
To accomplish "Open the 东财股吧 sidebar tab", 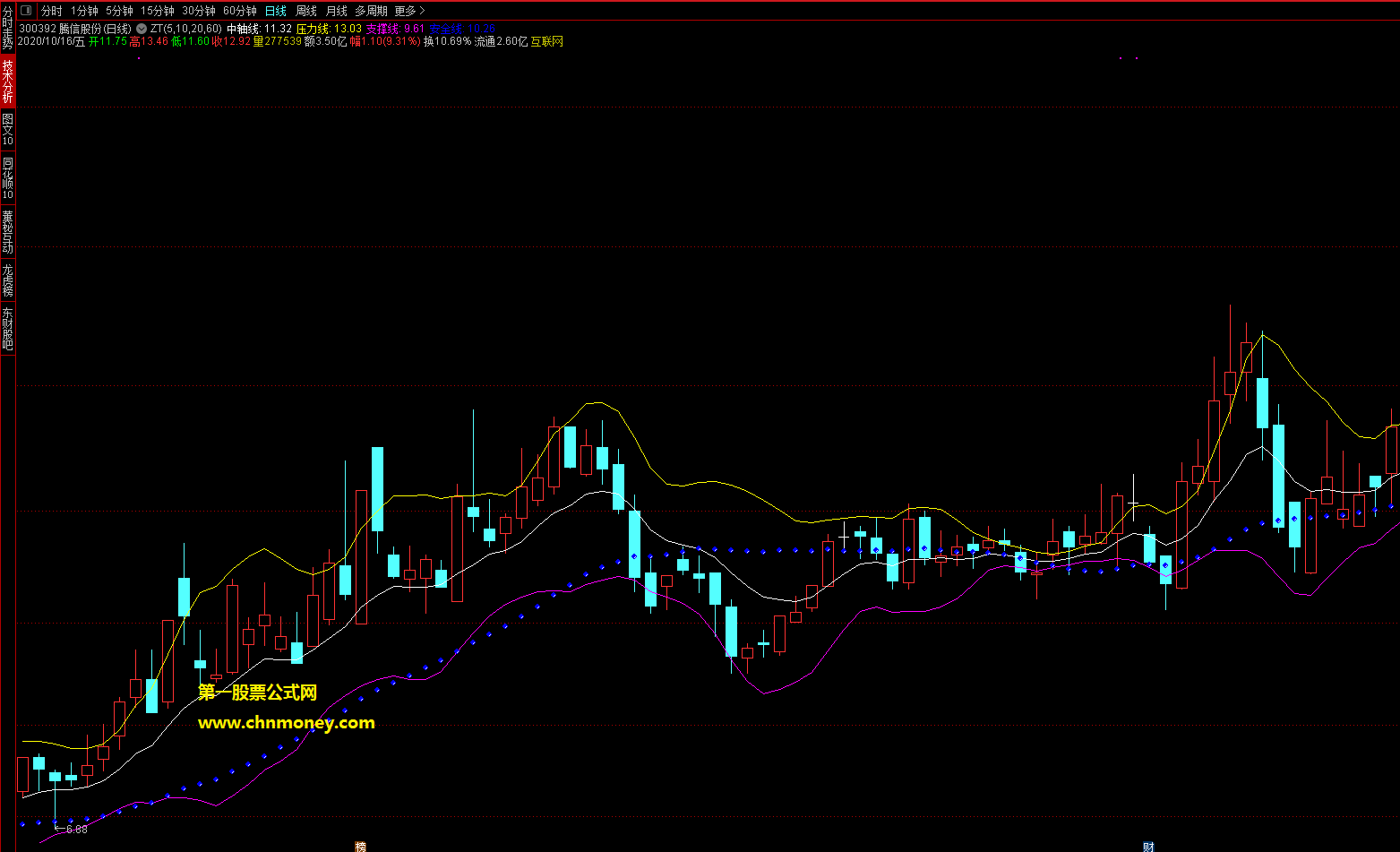I will (x=7, y=328).
